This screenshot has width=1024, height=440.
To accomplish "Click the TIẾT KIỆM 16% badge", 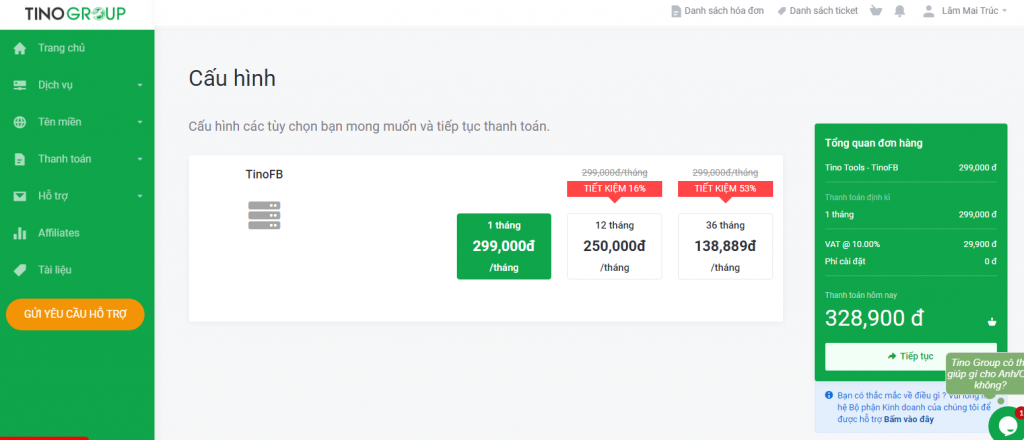I will click(x=615, y=189).
